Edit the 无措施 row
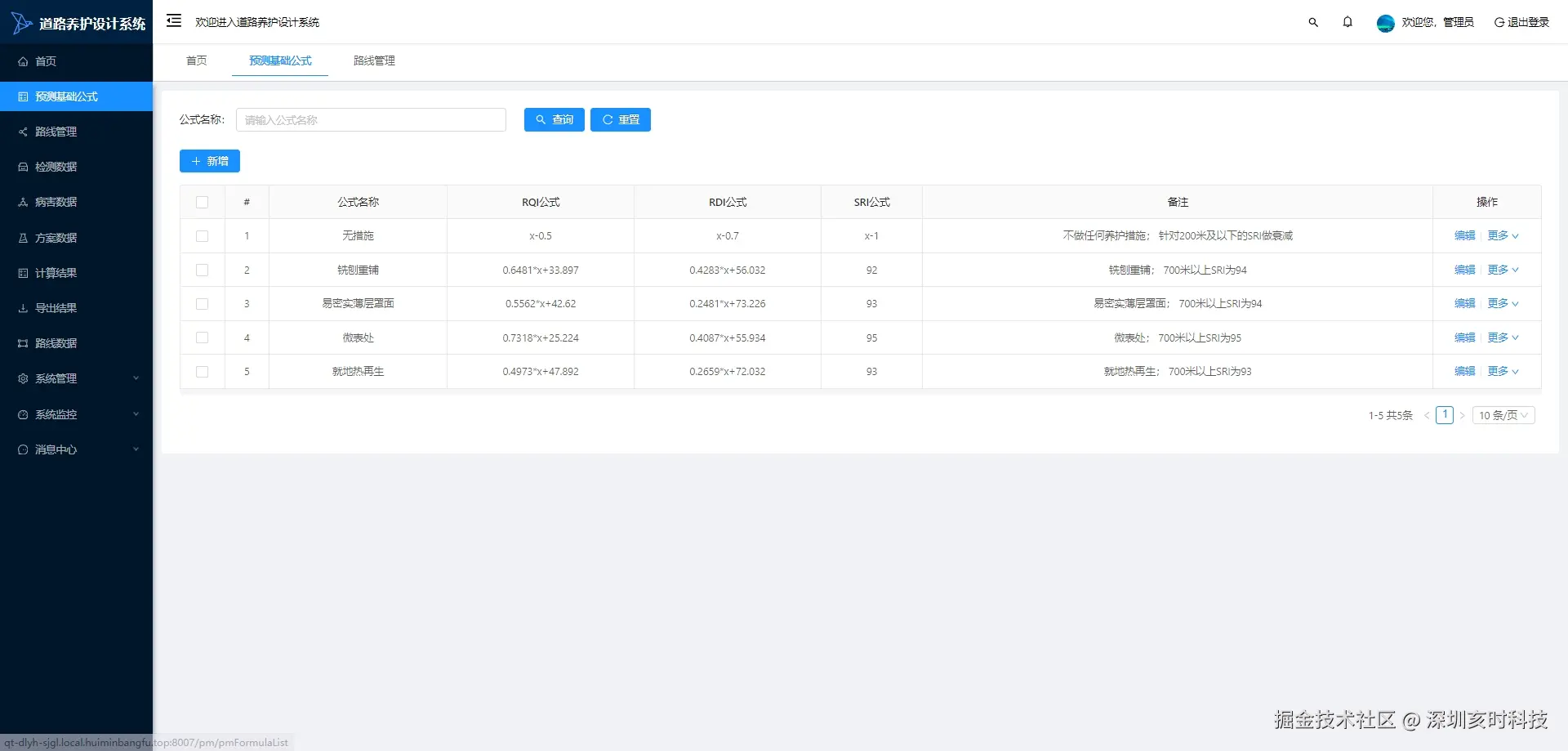 tap(1465, 235)
